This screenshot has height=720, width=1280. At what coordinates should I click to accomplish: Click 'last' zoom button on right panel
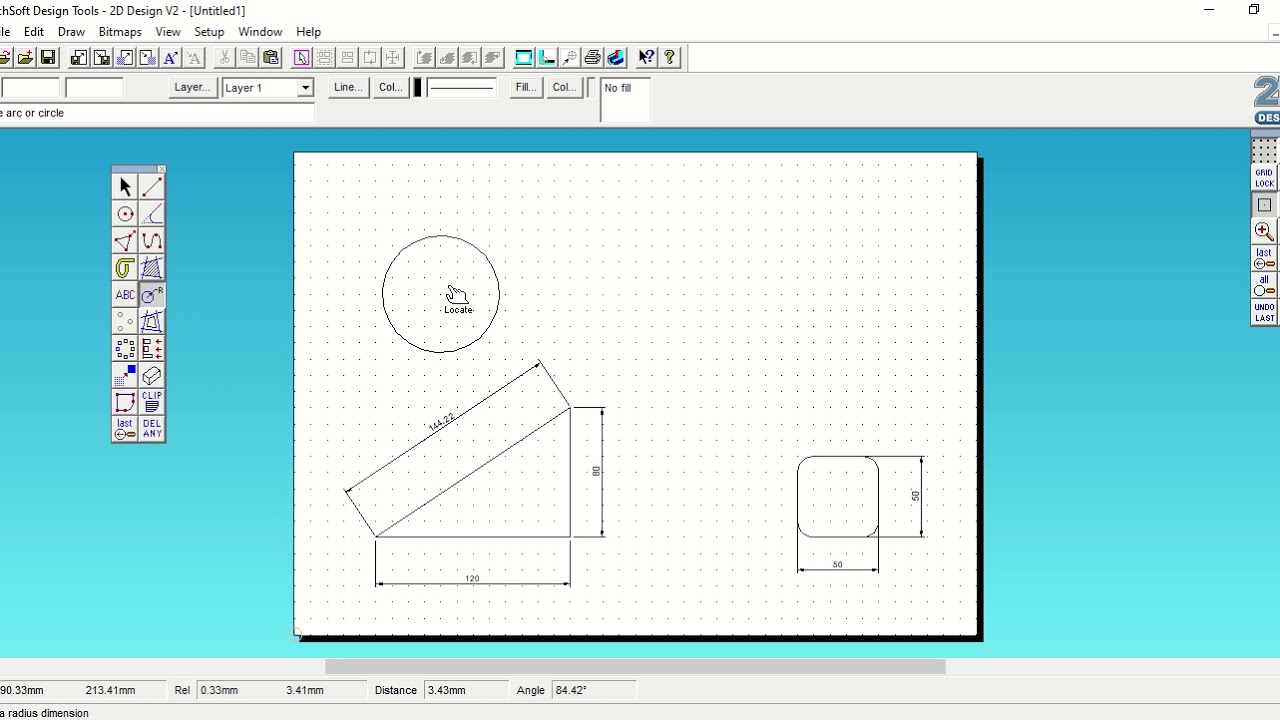pyautogui.click(x=1264, y=258)
